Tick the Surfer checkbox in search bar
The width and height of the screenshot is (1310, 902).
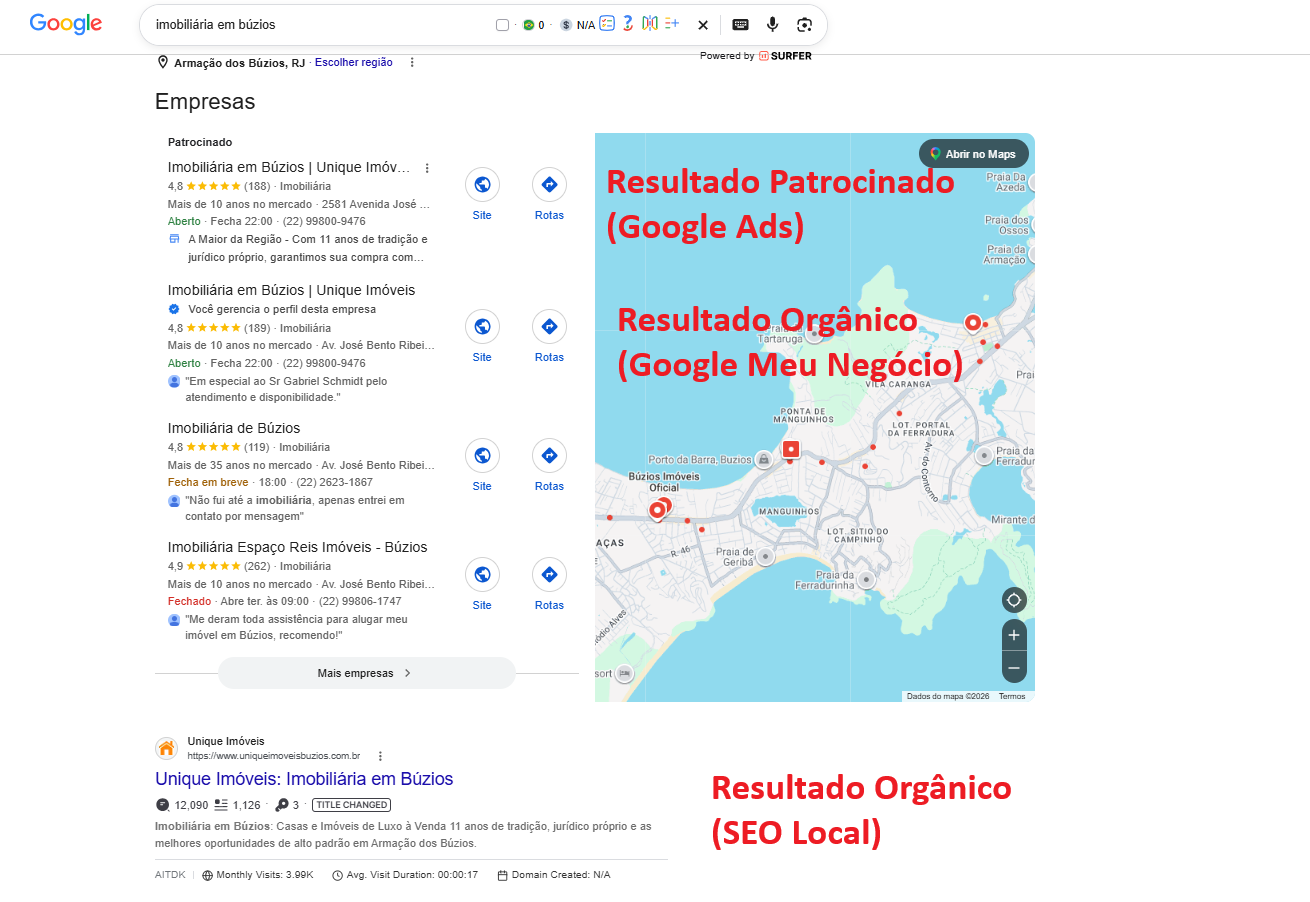[x=502, y=25]
